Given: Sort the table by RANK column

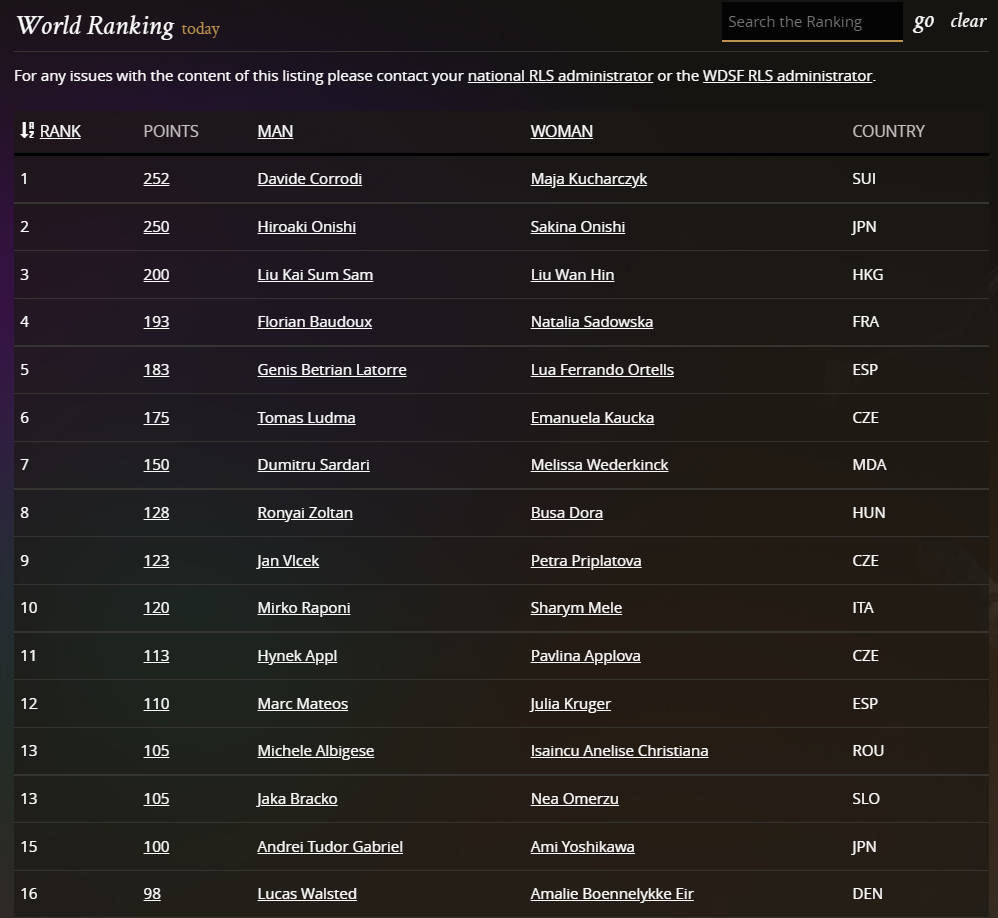Looking at the screenshot, I should click(60, 131).
